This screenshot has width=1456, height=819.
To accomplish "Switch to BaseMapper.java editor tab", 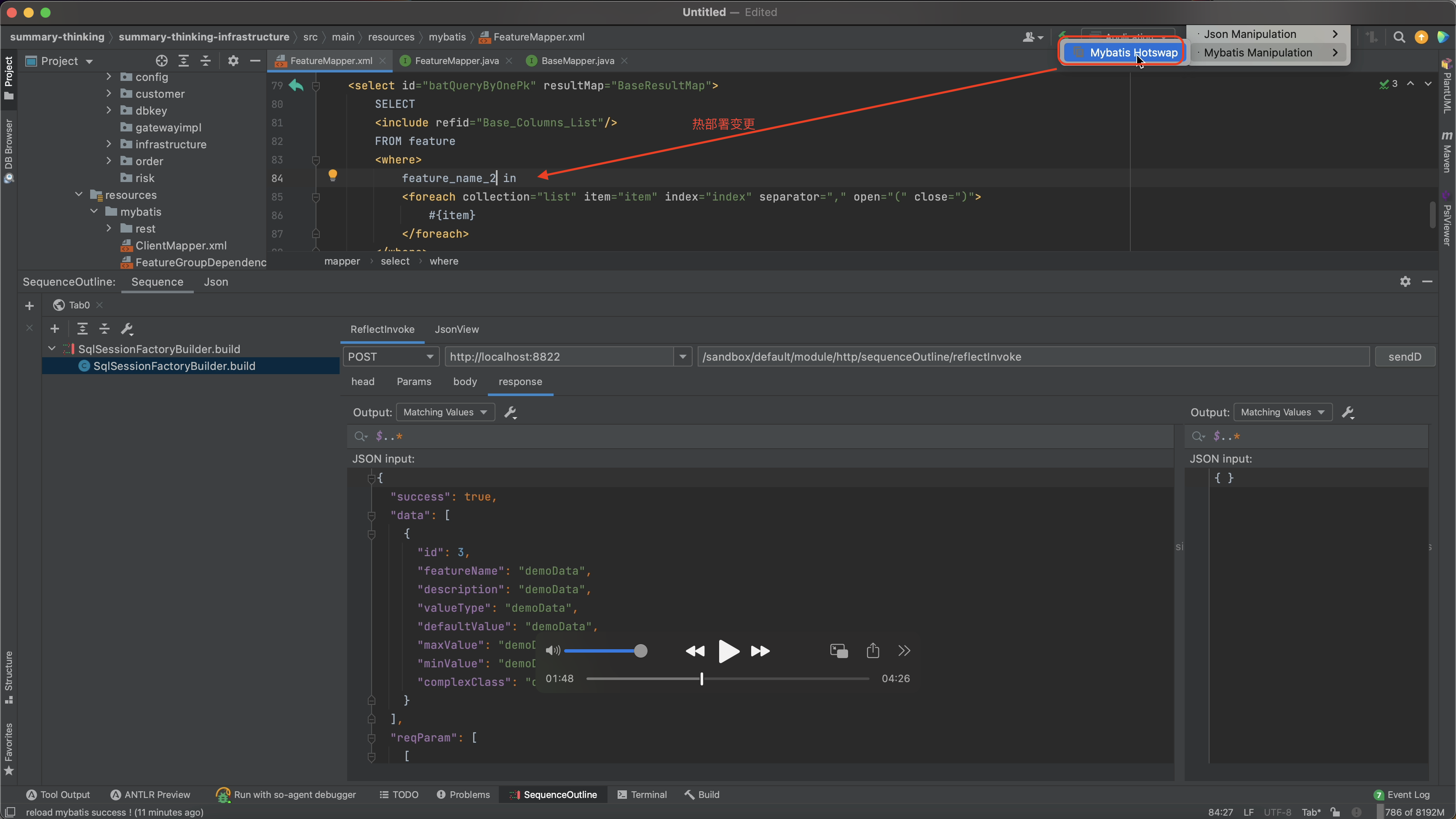I will [577, 61].
